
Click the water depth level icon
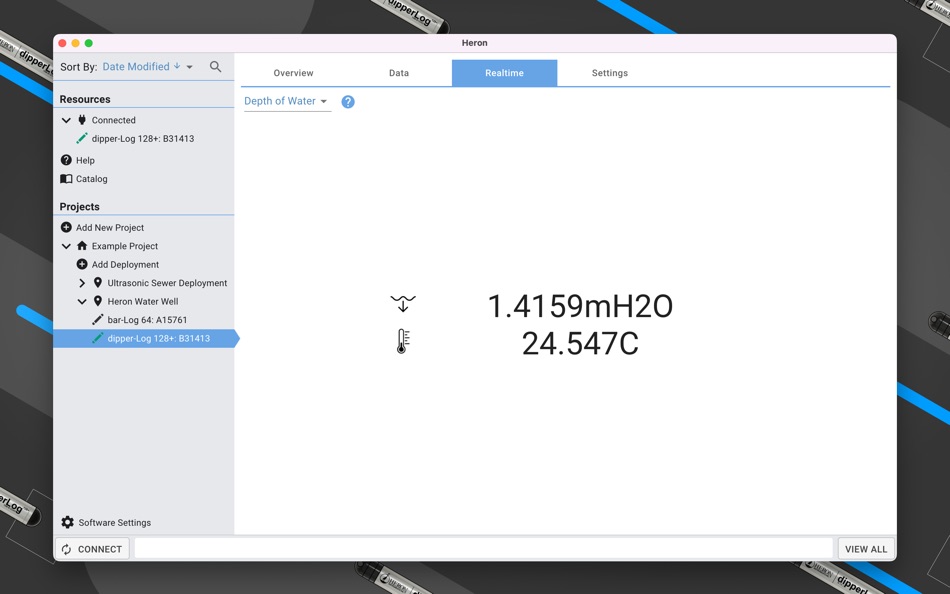pos(403,303)
